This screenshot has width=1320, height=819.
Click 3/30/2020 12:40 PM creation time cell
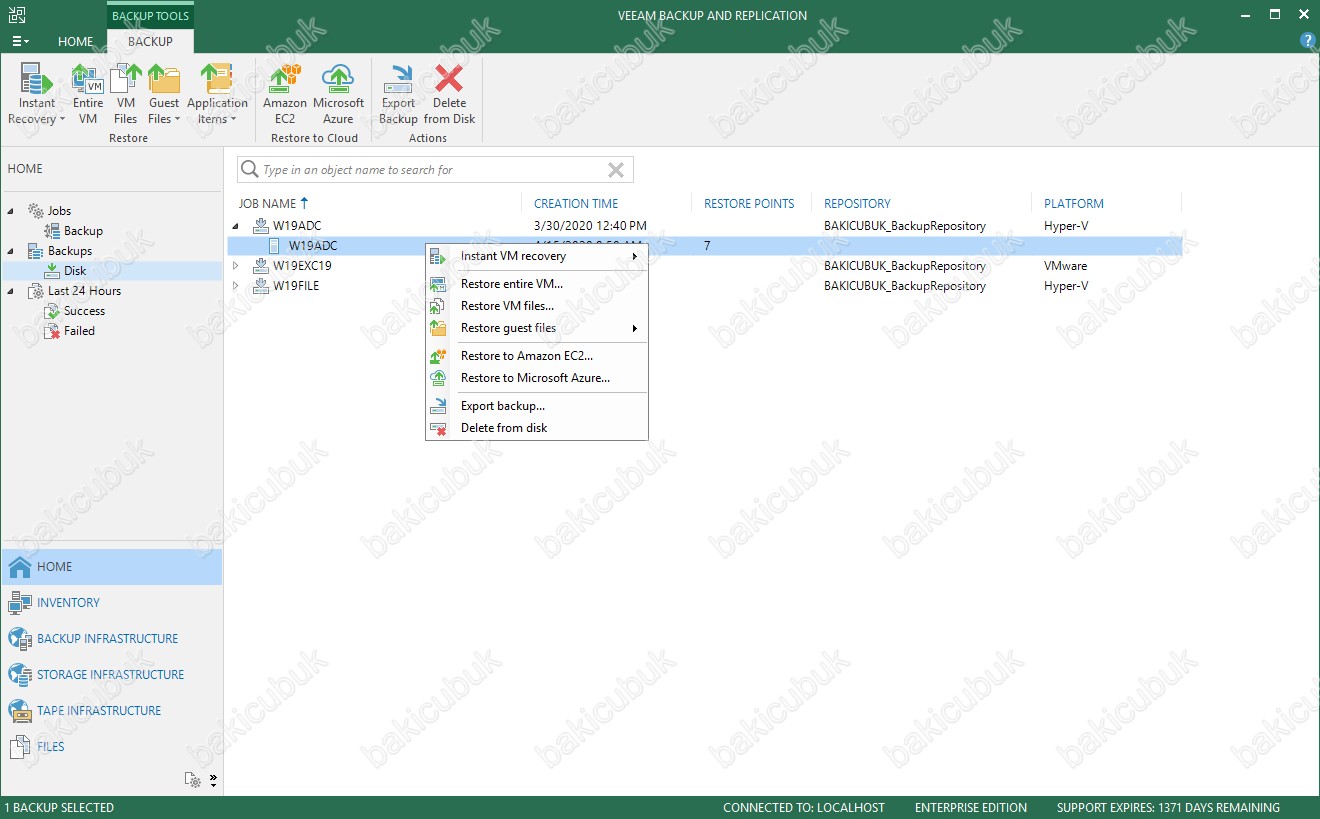coord(590,226)
